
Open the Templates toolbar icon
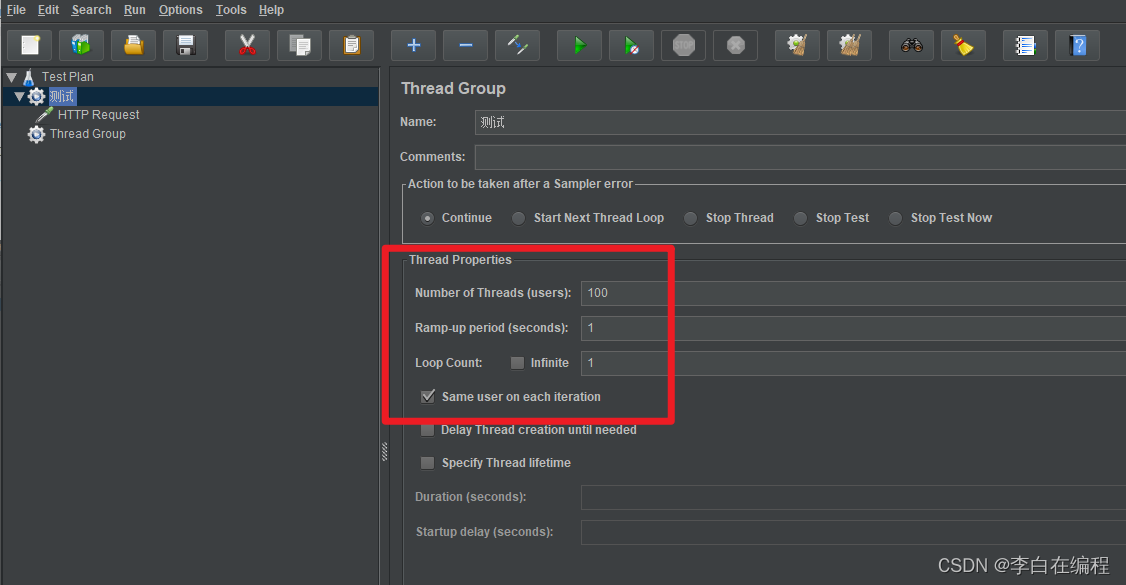pos(81,46)
